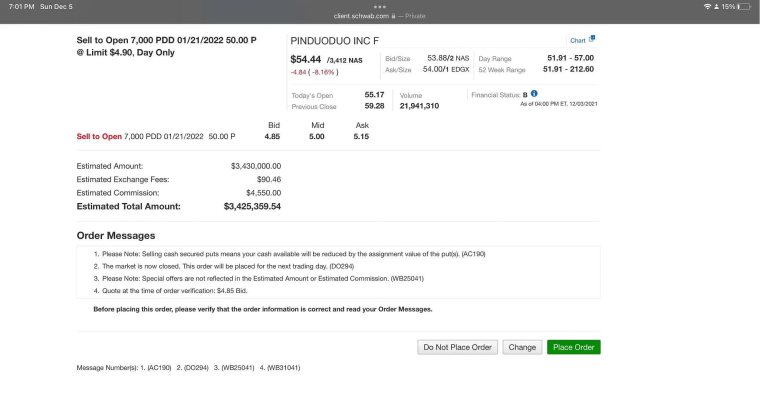The height and width of the screenshot is (413, 767).
Task: Tap the three-dot multitasking menu at top
Action: [380, 7]
